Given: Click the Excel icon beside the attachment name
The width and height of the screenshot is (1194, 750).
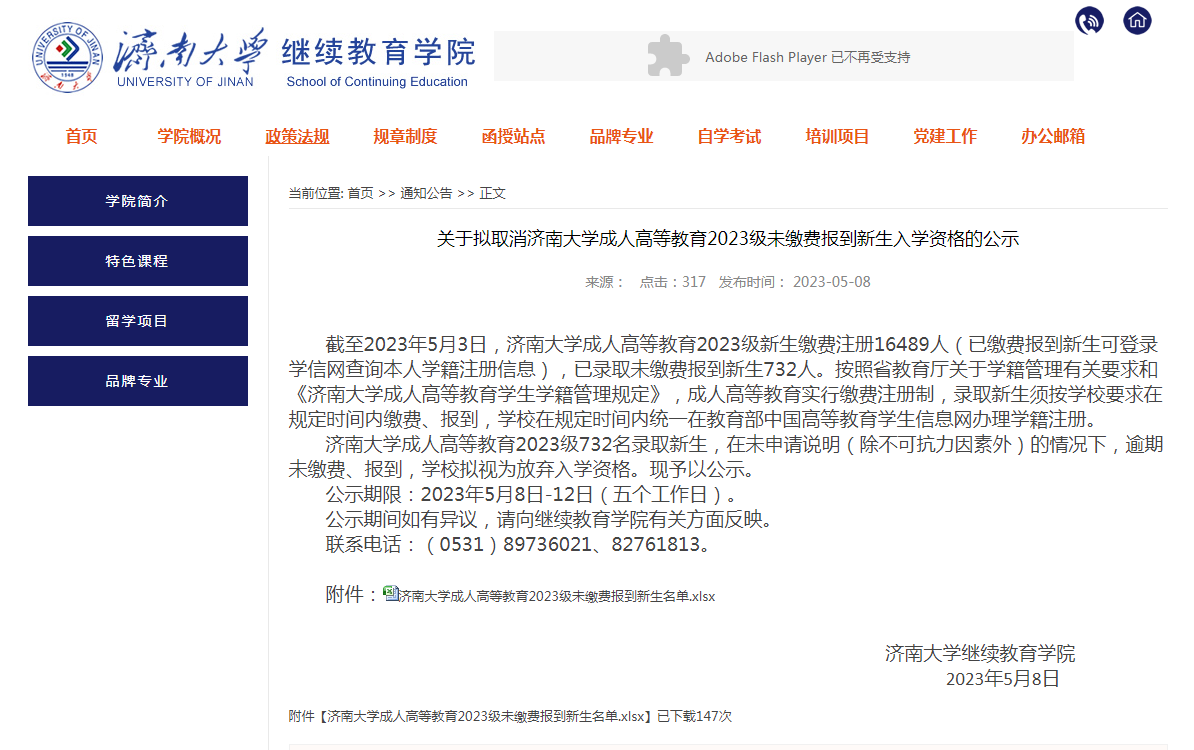Looking at the screenshot, I should (x=390, y=592).
